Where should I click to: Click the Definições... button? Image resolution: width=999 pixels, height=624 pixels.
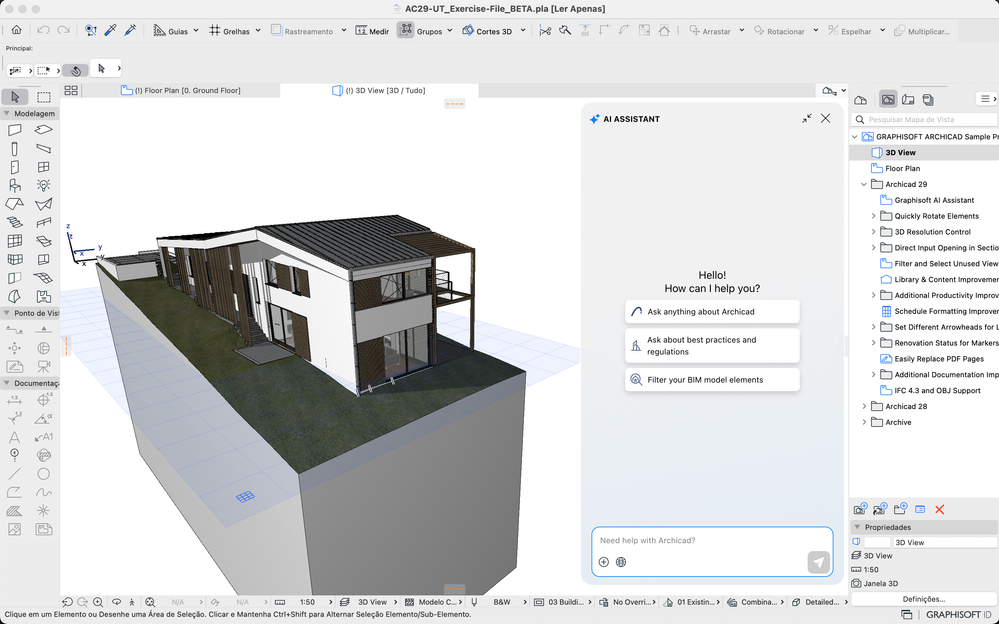923,599
